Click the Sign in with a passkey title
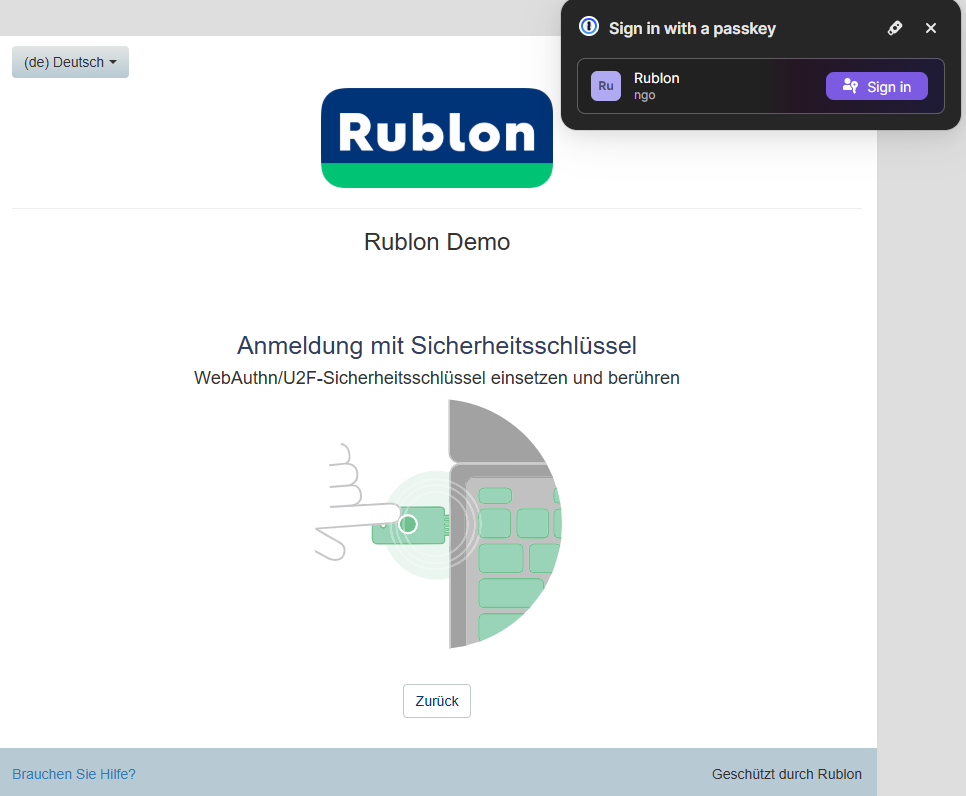 (x=692, y=28)
